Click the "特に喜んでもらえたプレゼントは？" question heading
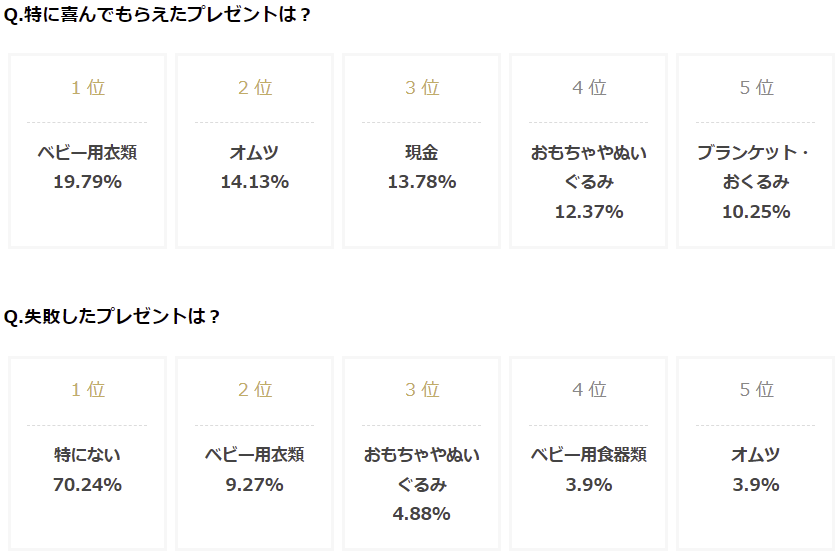 (158, 18)
